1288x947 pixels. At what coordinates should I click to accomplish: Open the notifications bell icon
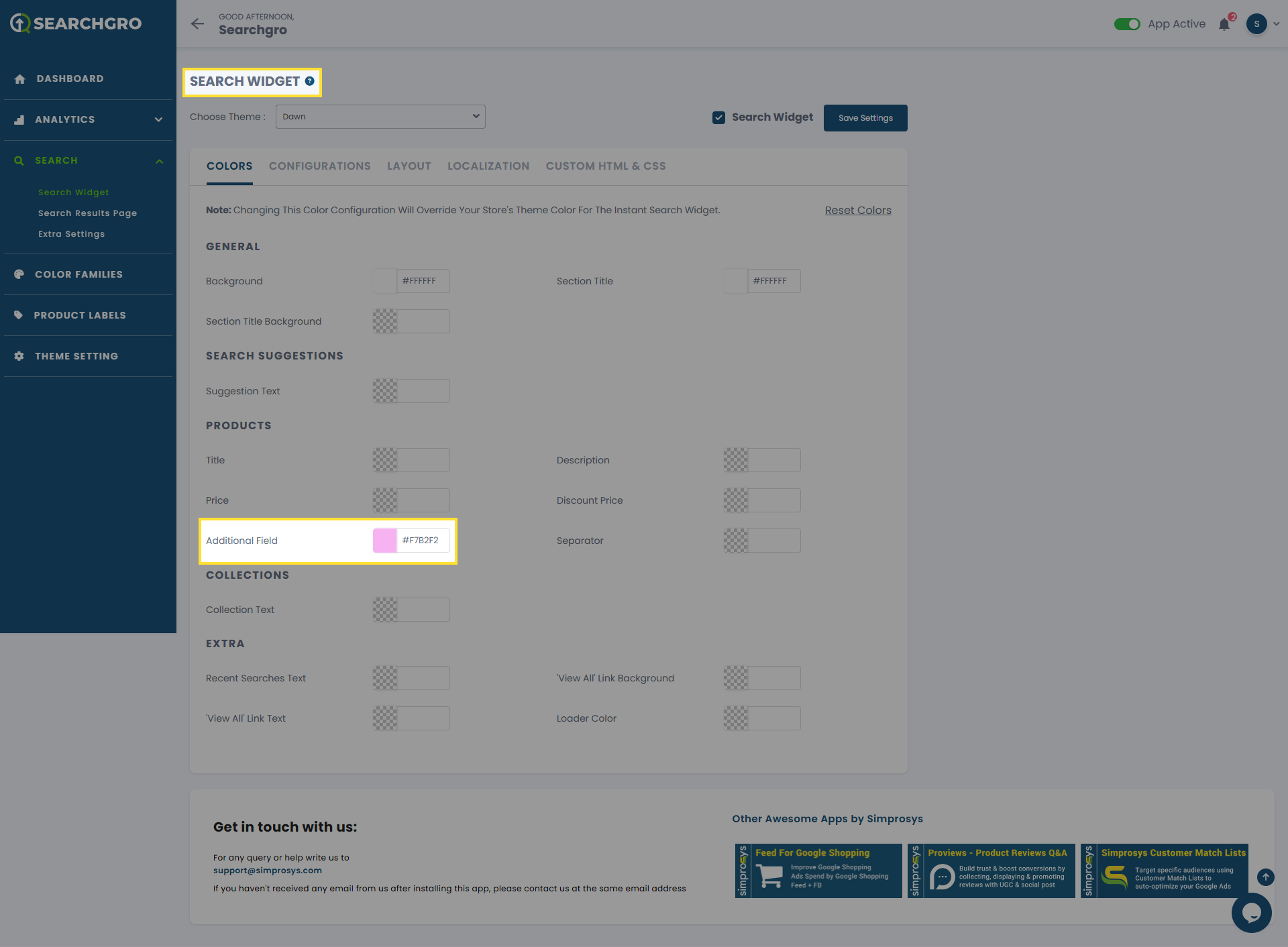pyautogui.click(x=1224, y=25)
